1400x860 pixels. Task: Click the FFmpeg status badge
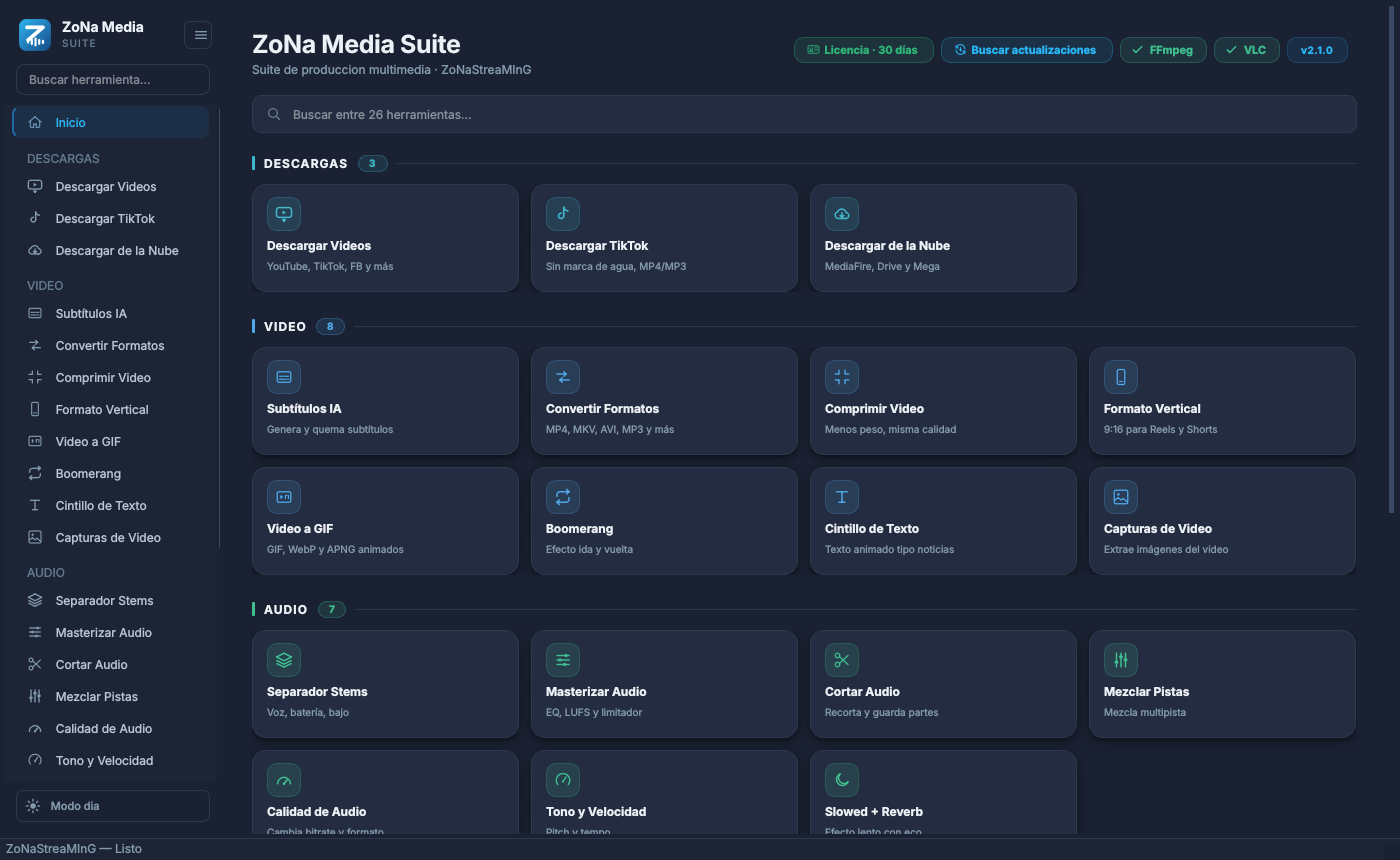pos(1162,50)
